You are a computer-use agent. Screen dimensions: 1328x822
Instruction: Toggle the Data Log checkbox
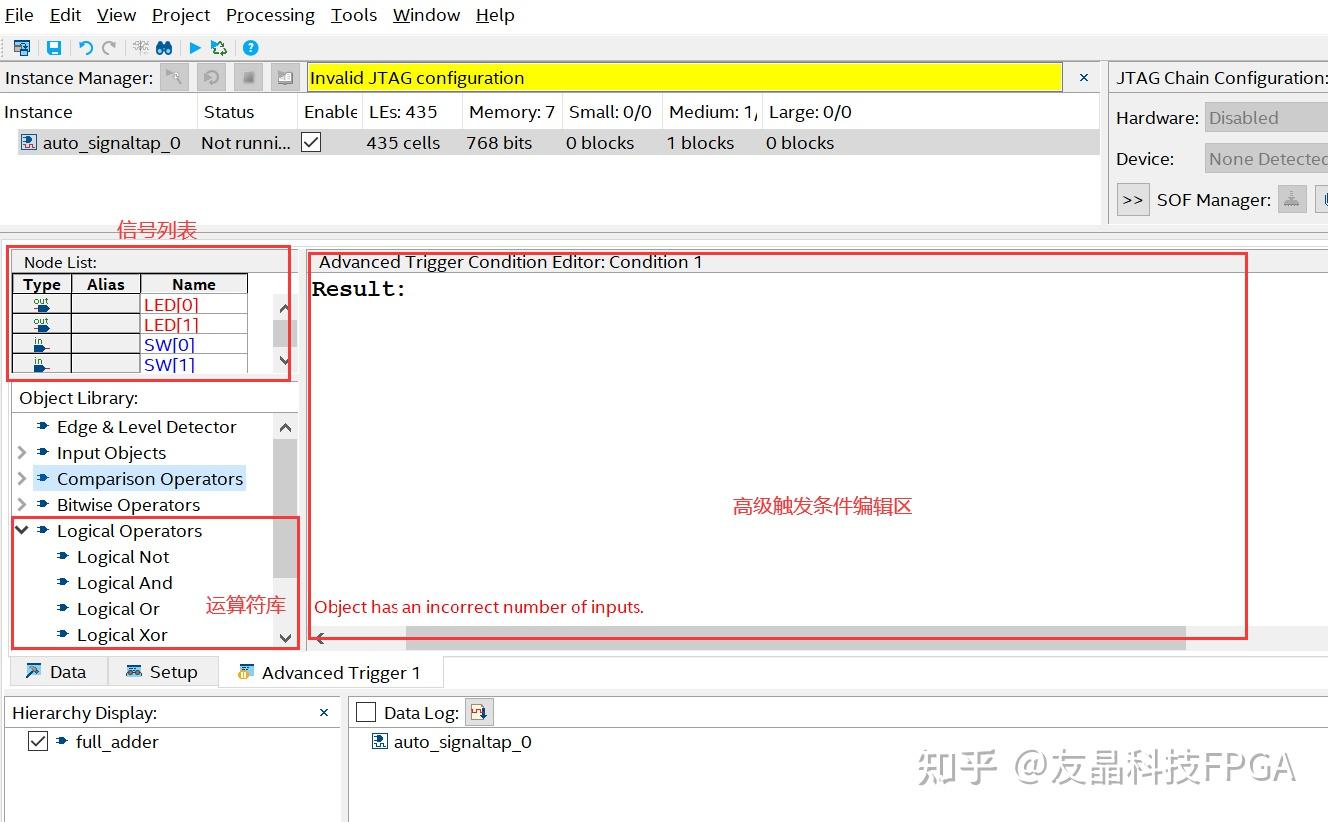click(x=365, y=711)
